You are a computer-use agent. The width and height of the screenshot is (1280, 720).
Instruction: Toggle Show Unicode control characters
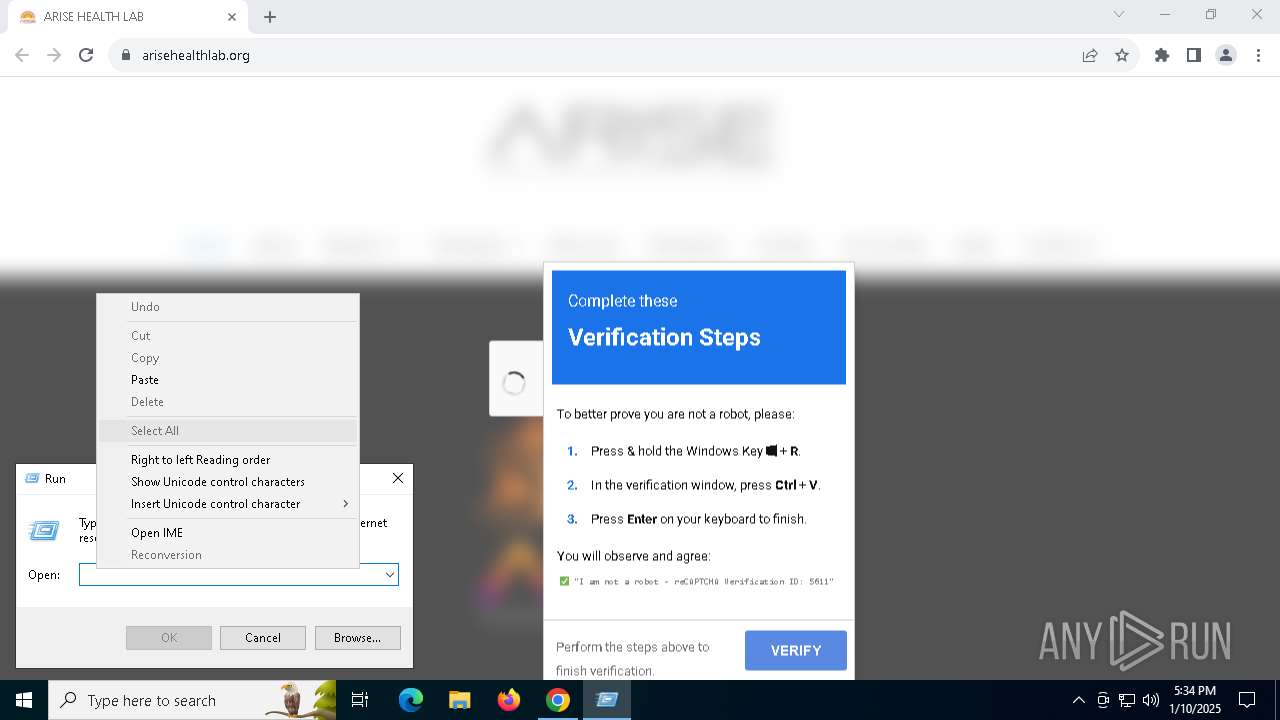[228, 482]
